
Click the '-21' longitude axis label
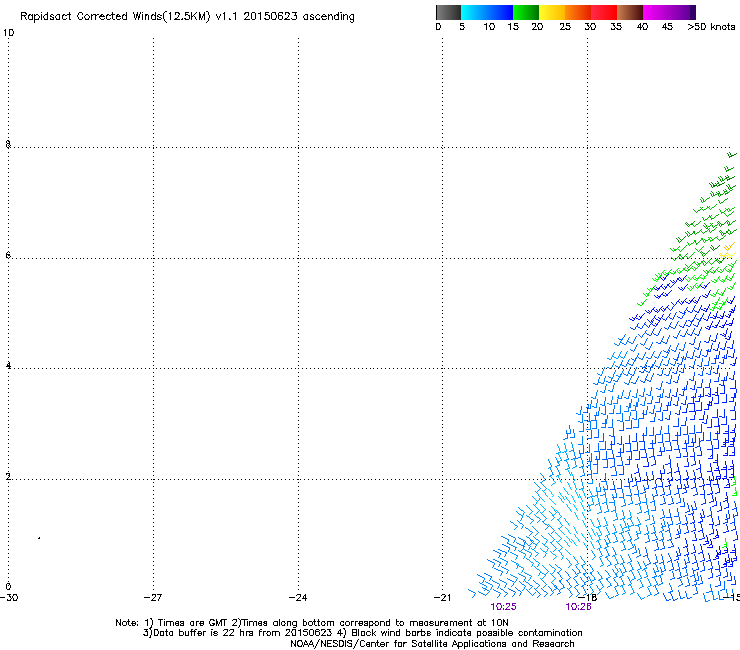click(x=442, y=598)
